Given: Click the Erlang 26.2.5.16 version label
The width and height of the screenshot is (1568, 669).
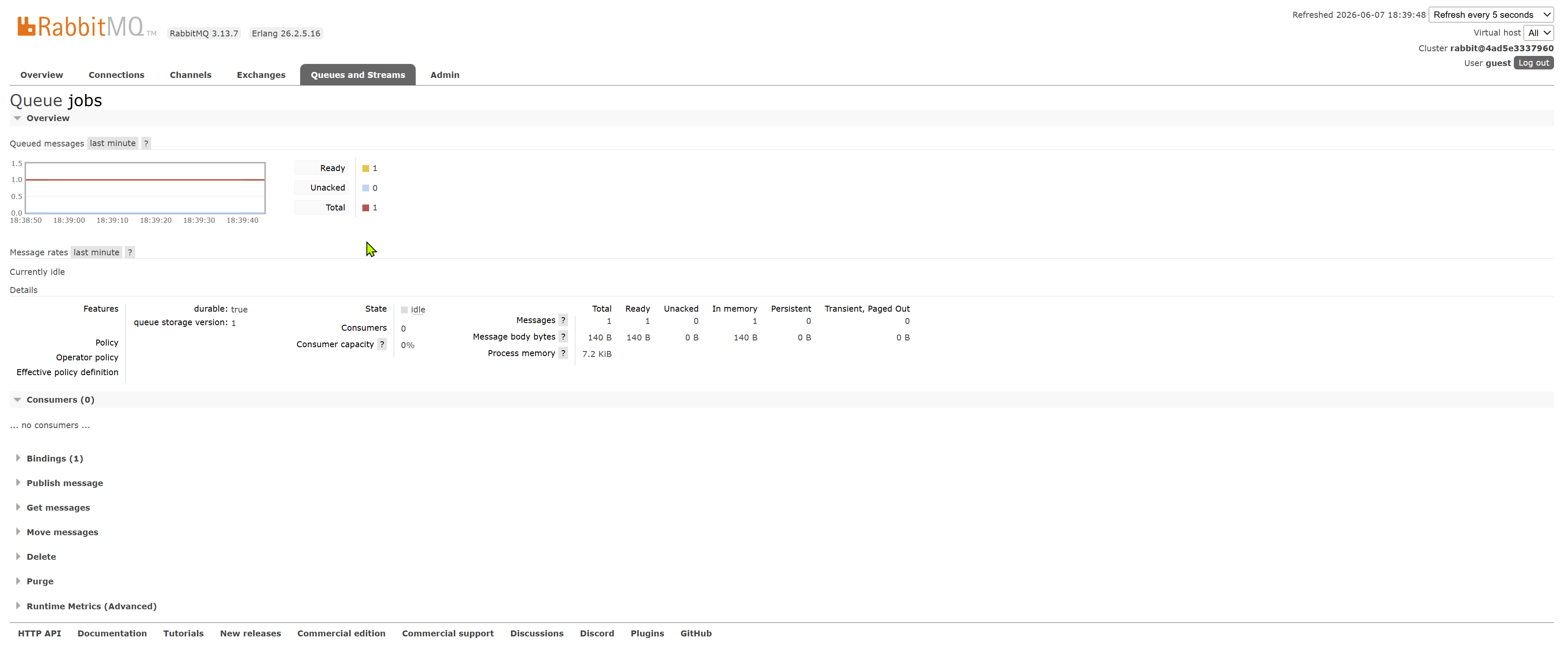Looking at the screenshot, I should click(286, 33).
